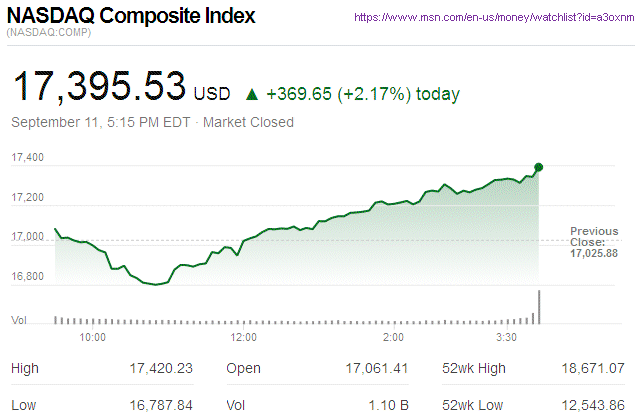Click the Previous Close 17,025.88 label
The height and width of the screenshot is (420, 640).
(x=594, y=243)
